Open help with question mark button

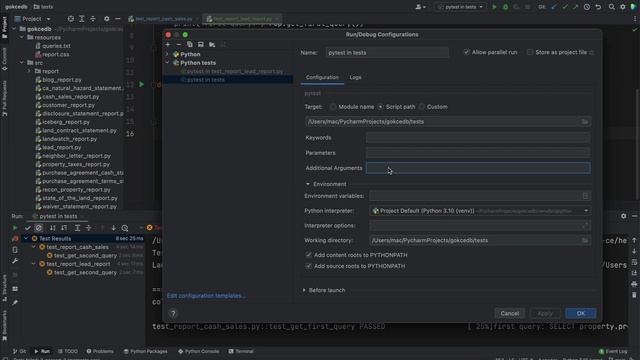(x=173, y=313)
